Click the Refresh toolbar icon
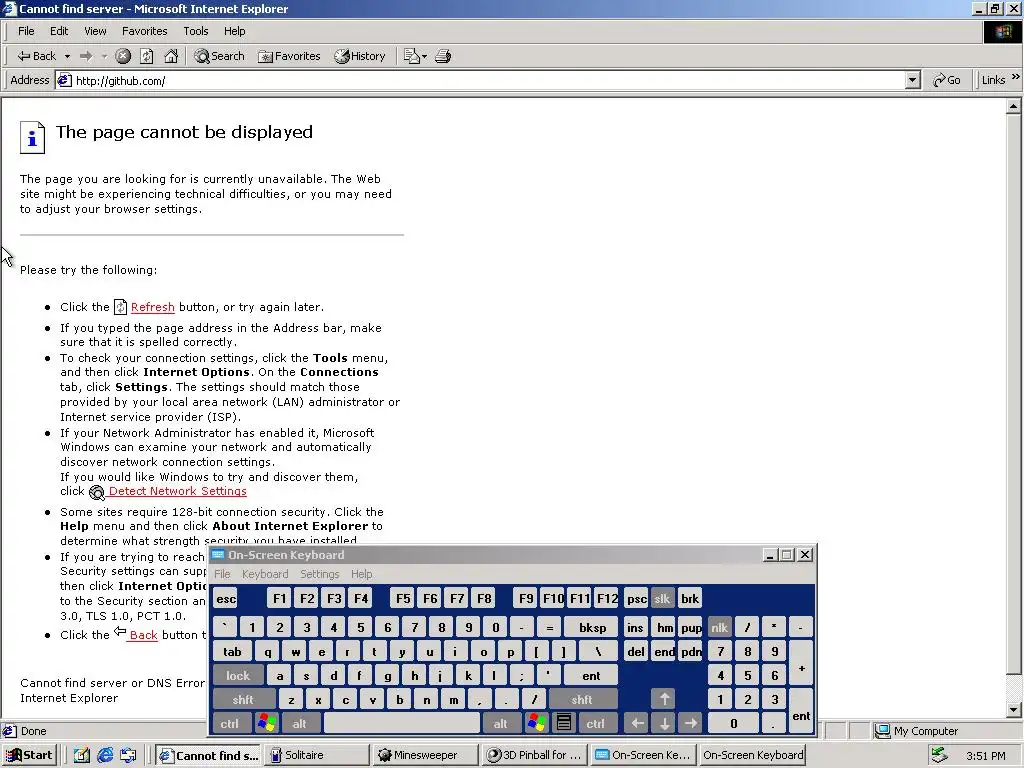The width and height of the screenshot is (1024, 768). [x=147, y=56]
